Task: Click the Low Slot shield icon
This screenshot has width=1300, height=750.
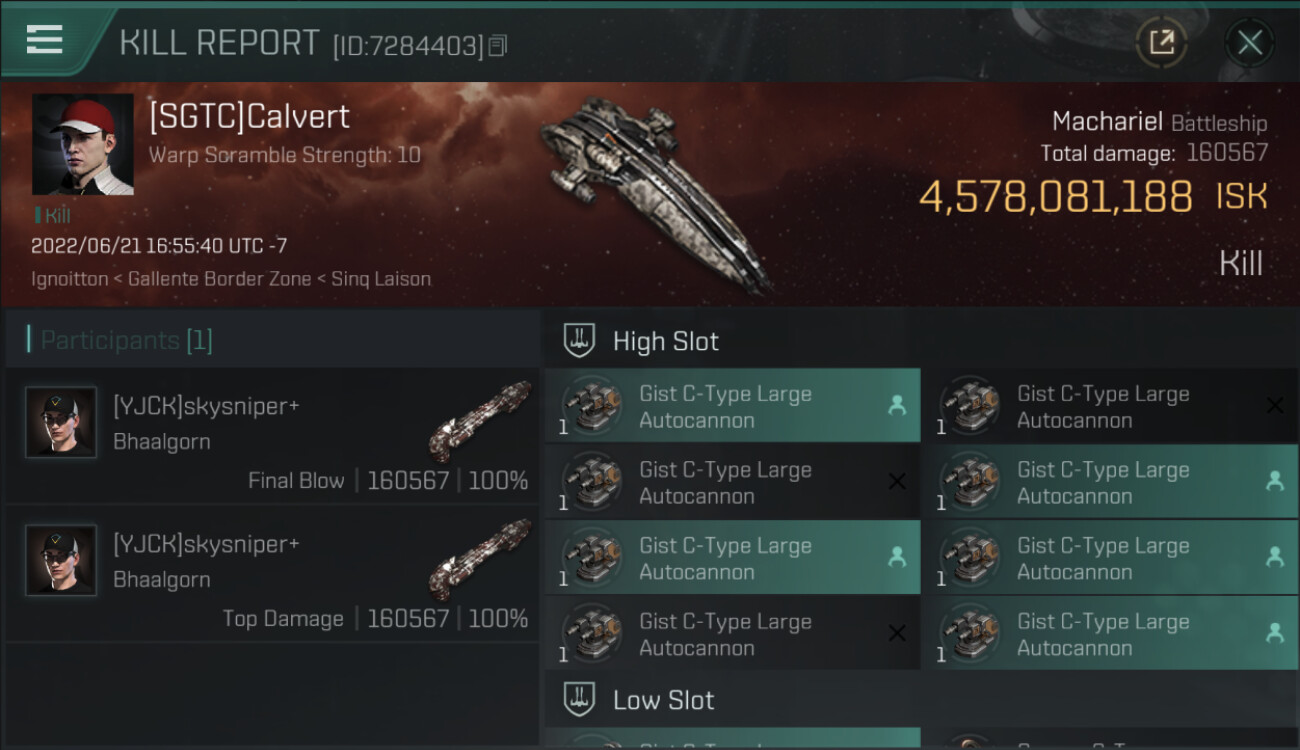Action: [x=580, y=700]
